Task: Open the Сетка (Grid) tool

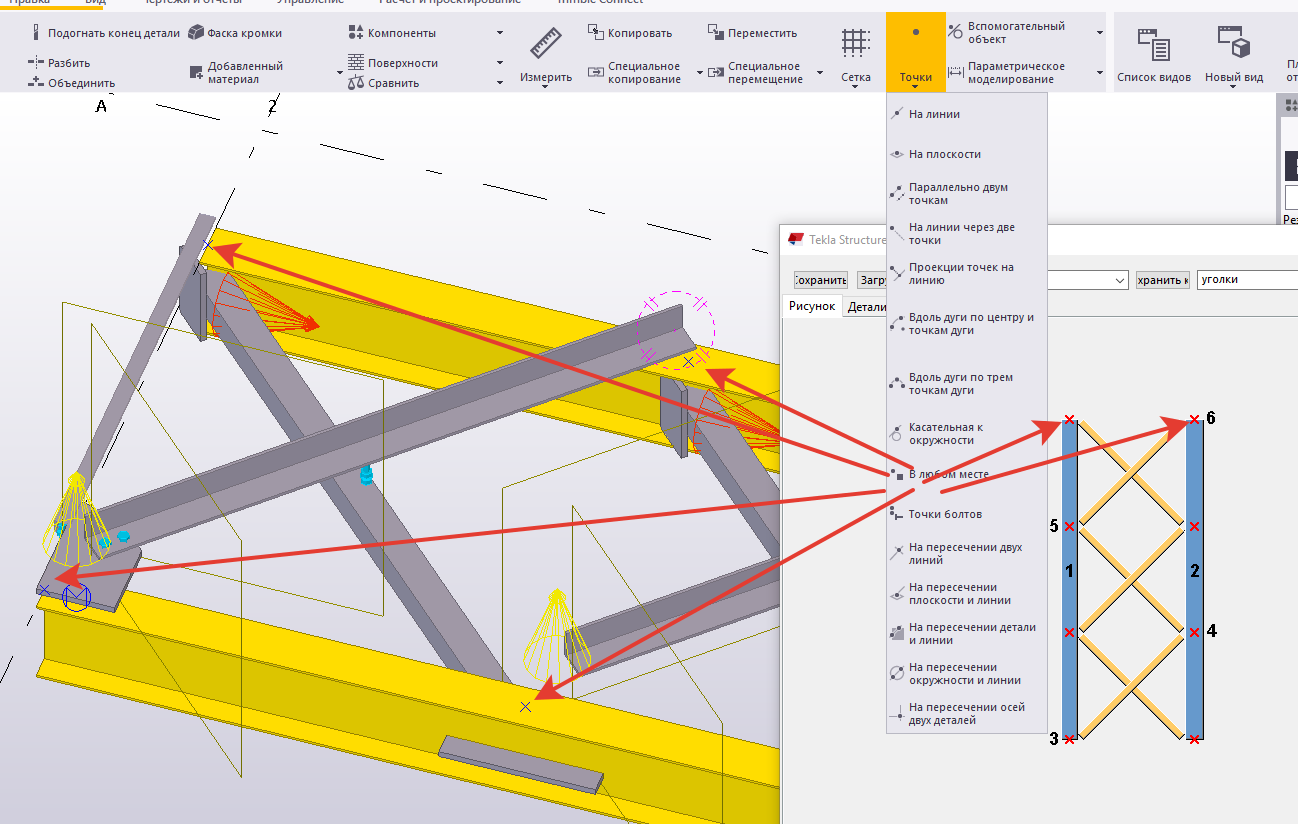Action: tap(855, 46)
